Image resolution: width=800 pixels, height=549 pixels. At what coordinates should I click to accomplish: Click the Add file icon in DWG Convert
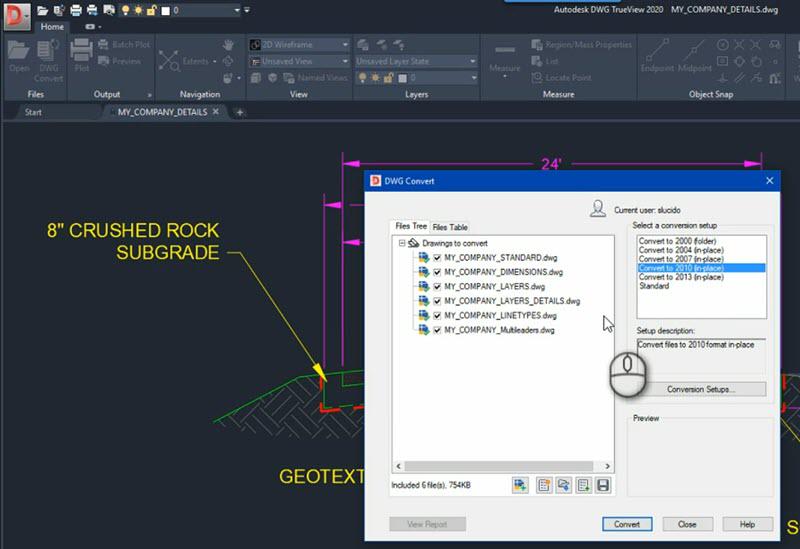tap(520, 485)
